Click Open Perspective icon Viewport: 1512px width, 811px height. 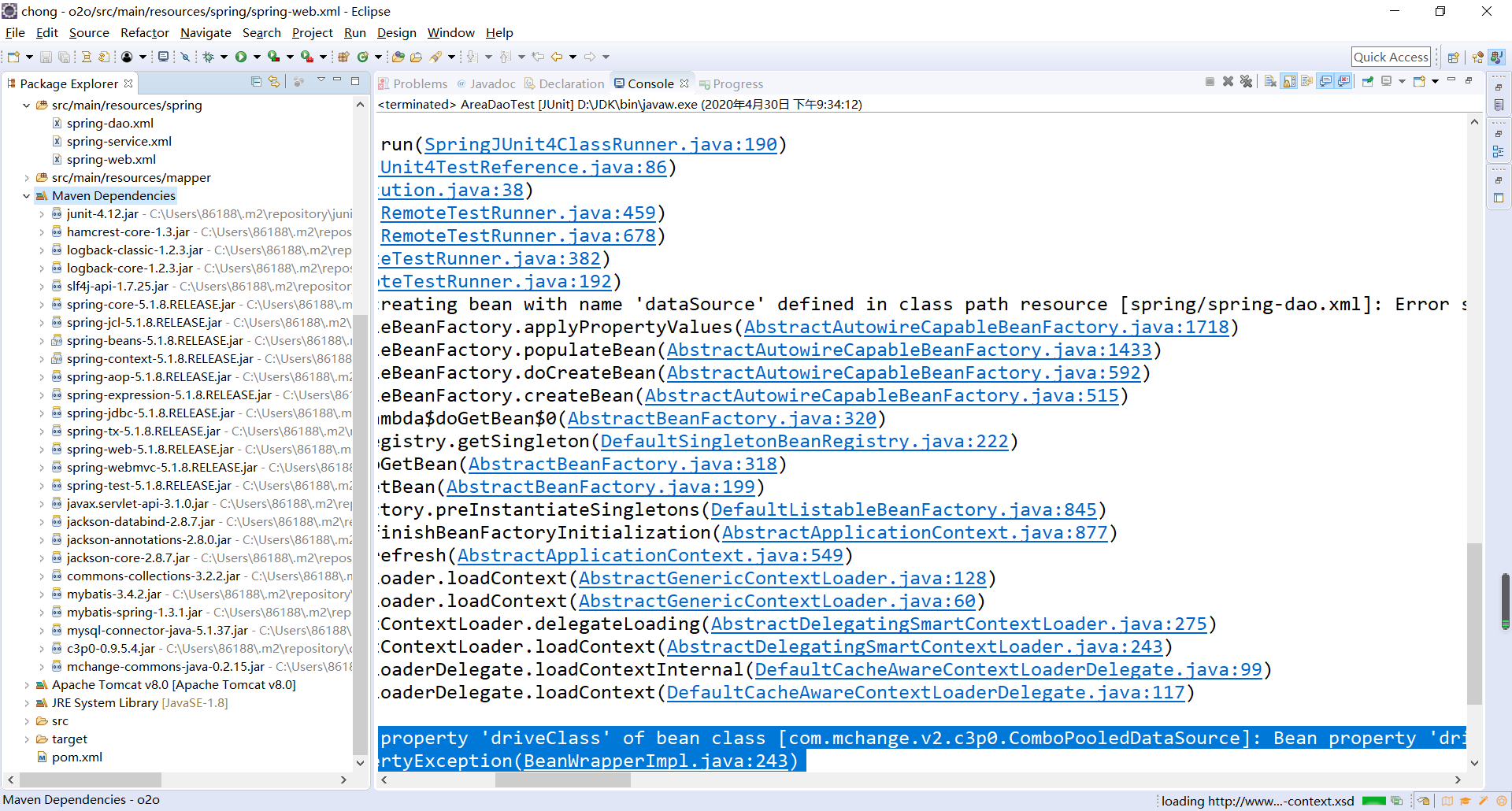point(1454,57)
